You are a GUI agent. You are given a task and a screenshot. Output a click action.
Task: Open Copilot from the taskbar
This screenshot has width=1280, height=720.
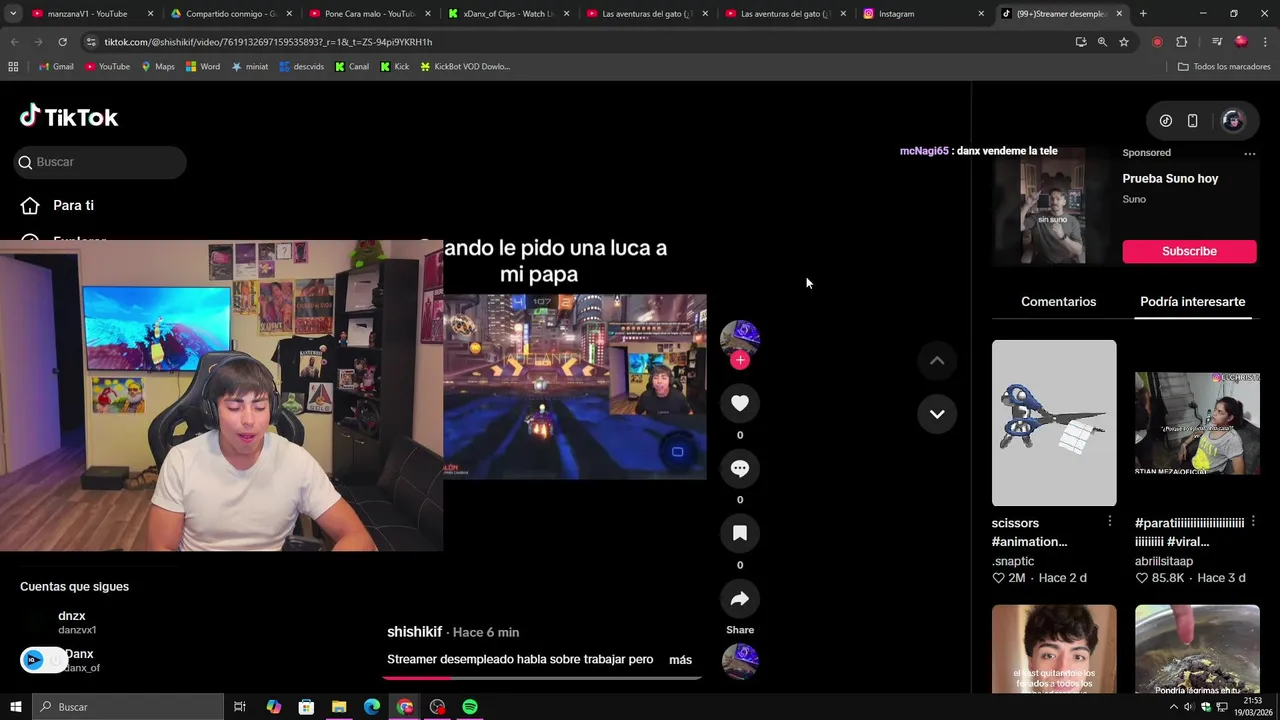point(273,707)
